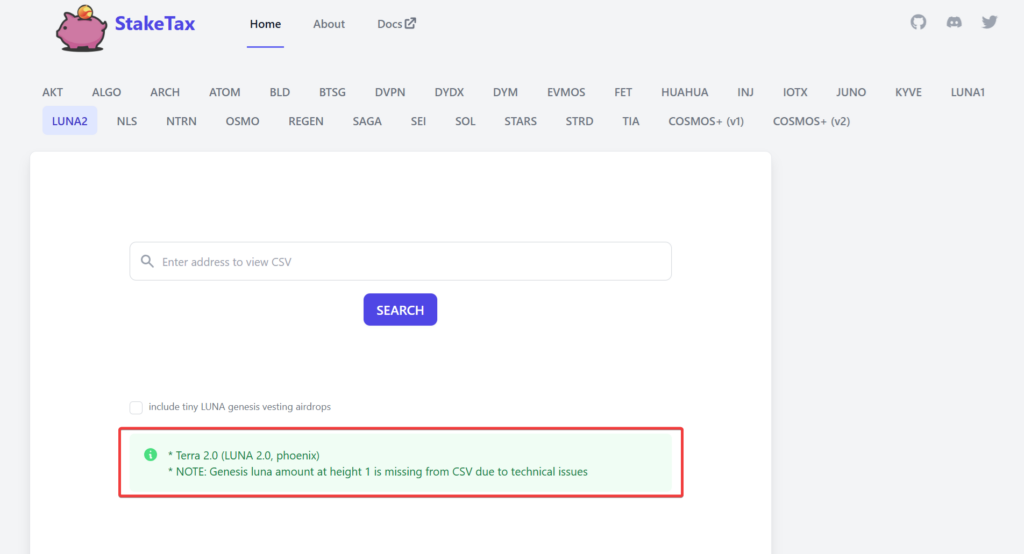The width and height of the screenshot is (1024, 554).
Task: Select the highlighted LUNA2 chain tab
Action: [x=70, y=121]
